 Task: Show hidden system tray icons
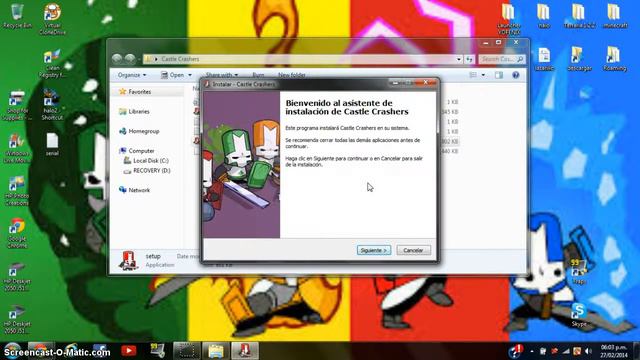coord(532,351)
